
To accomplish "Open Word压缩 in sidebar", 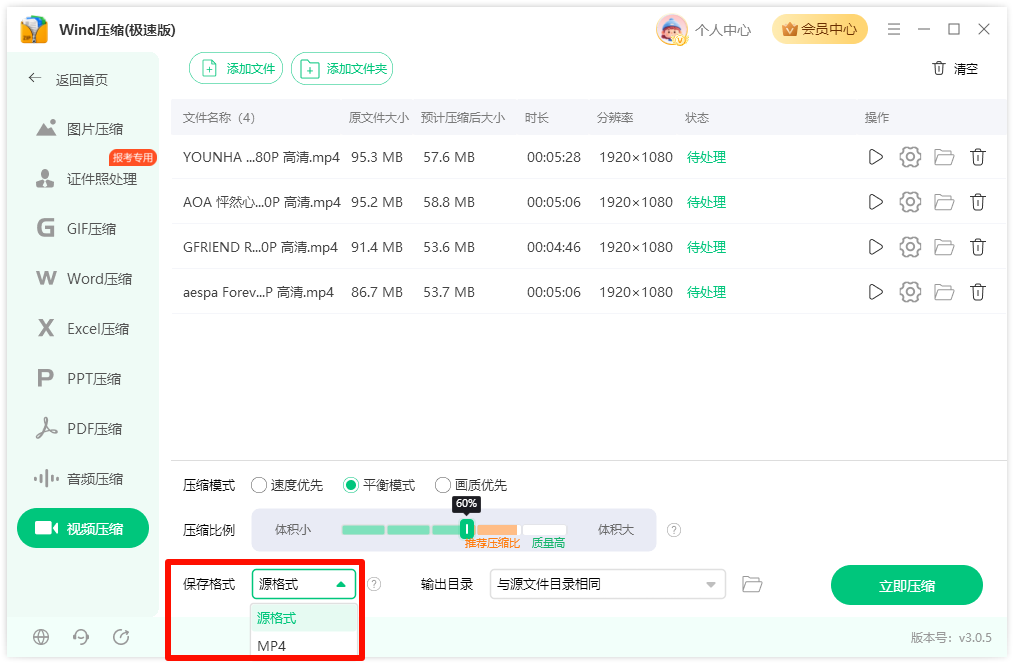I will pyautogui.click(x=84, y=279).
